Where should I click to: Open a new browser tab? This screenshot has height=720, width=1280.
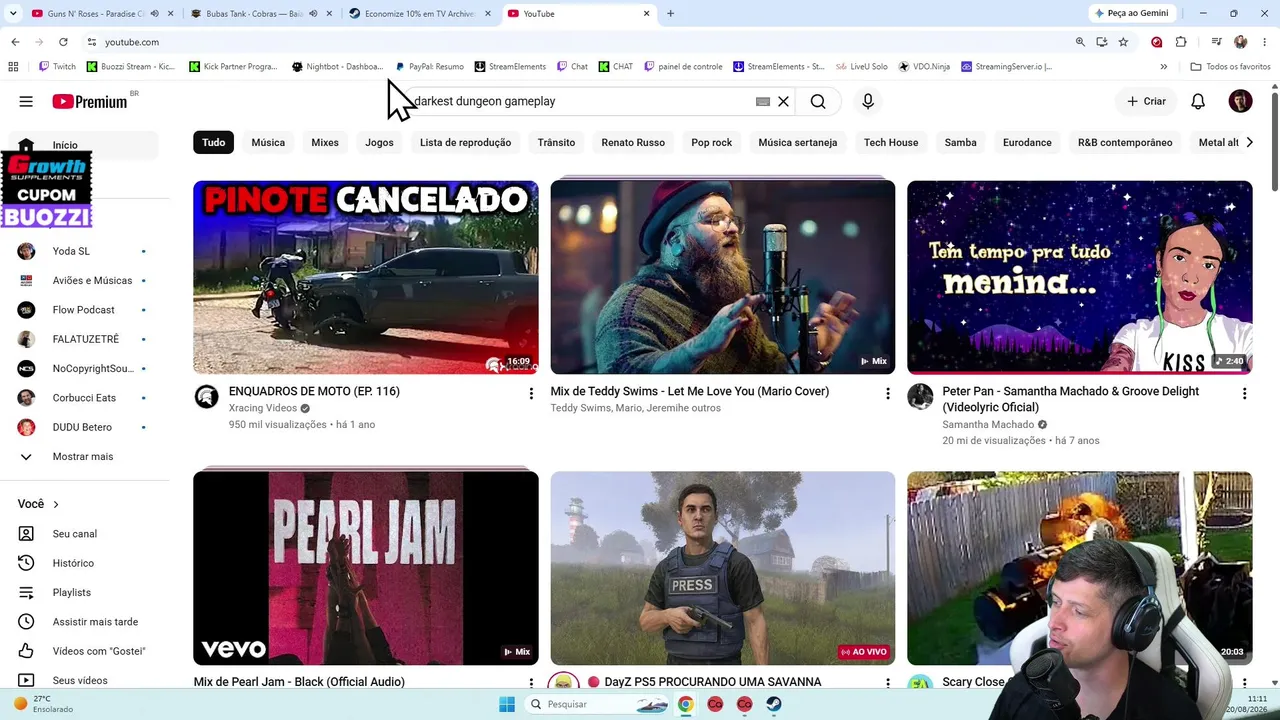click(670, 13)
